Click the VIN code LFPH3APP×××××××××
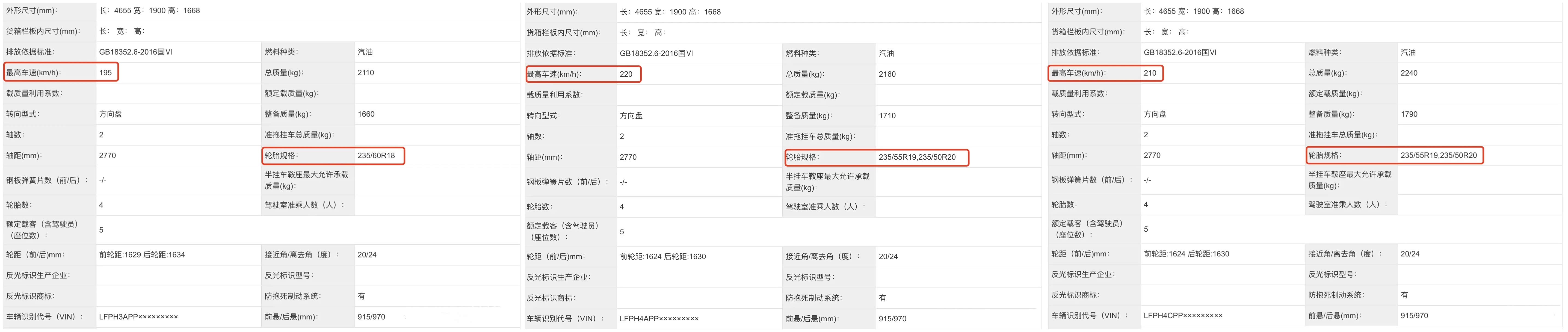Image resolution: width=1568 pixels, height=332 pixels. click(138, 317)
